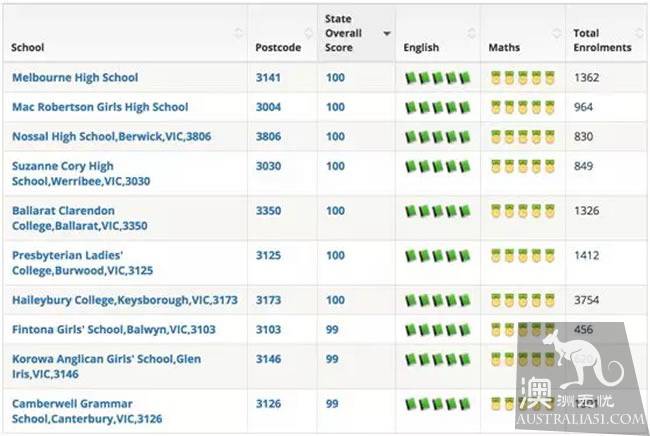Image resolution: width=650 pixels, height=436 pixels.
Task: Sort table by Maths column
Action: [523, 33]
